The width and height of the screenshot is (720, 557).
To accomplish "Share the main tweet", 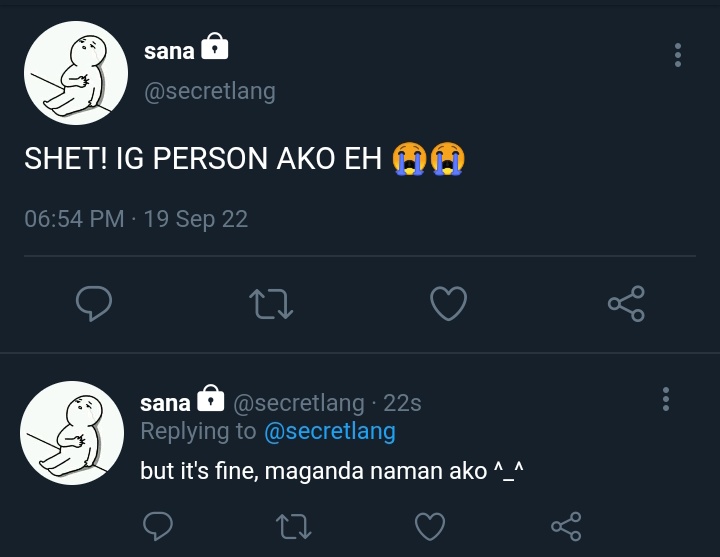I will click(x=626, y=303).
